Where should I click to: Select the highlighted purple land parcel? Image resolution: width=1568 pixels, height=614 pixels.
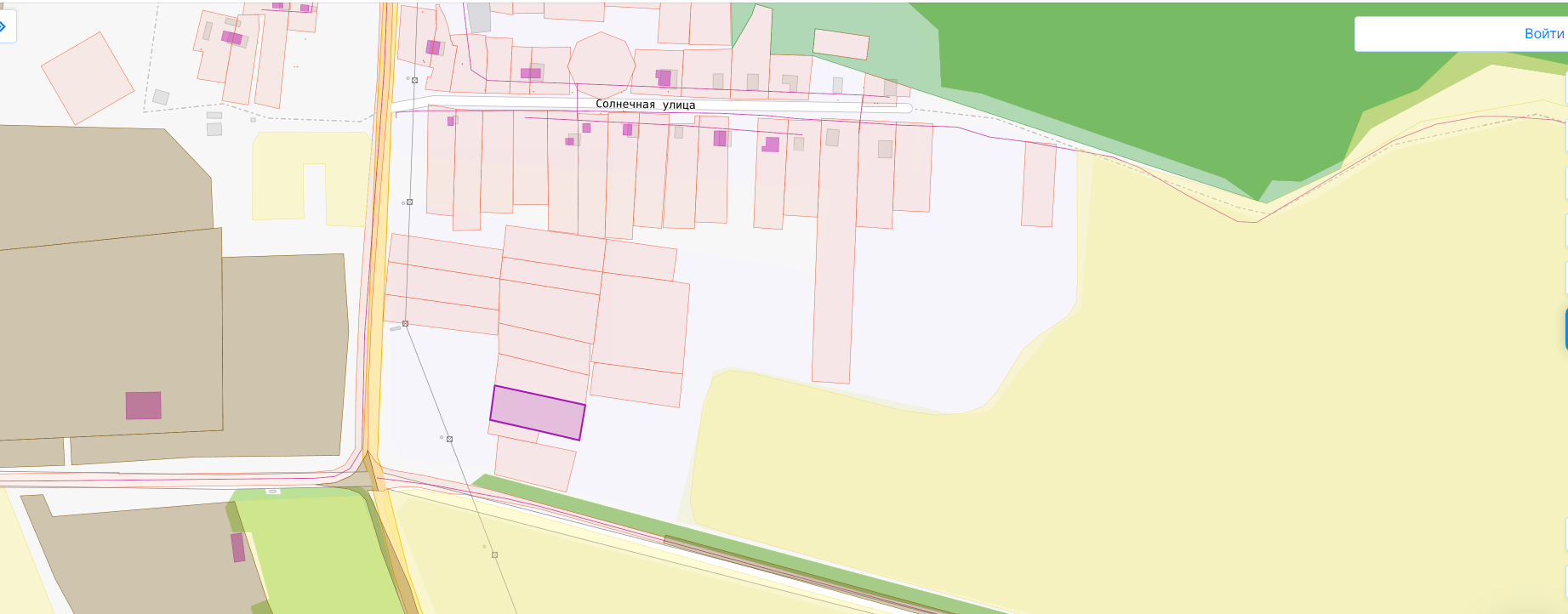pyautogui.click(x=538, y=412)
